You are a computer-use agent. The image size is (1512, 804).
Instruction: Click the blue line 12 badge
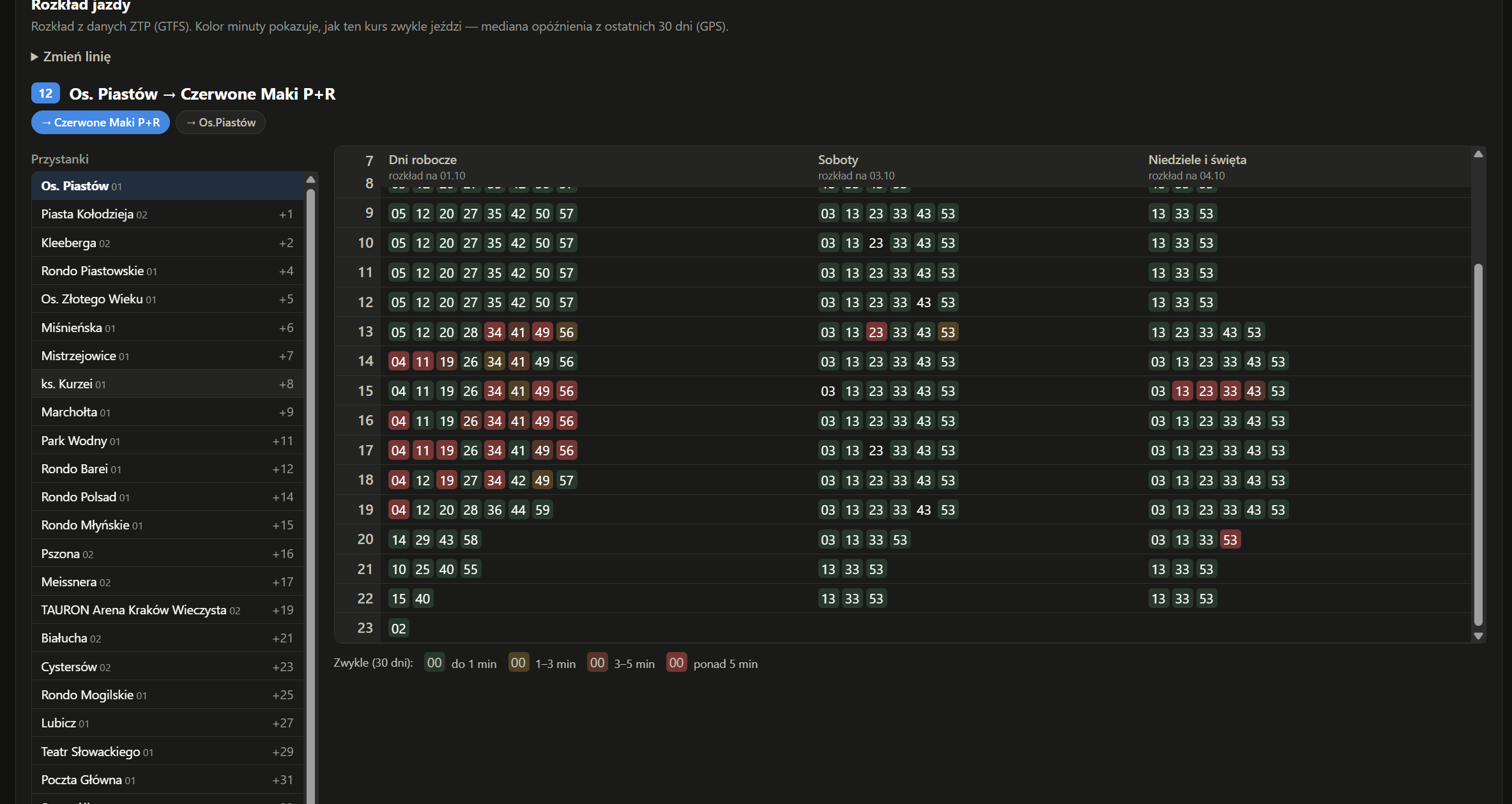pyautogui.click(x=45, y=94)
